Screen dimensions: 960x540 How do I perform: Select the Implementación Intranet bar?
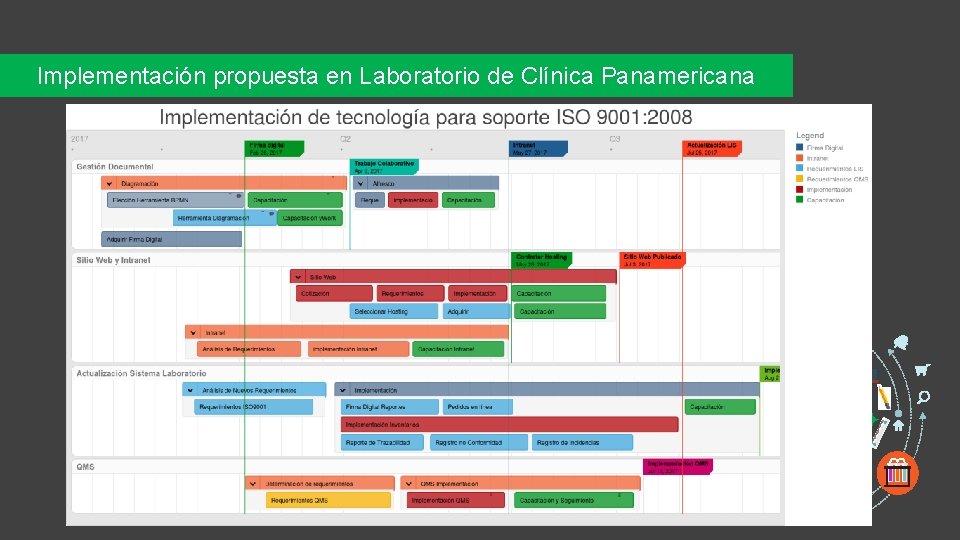coord(358,349)
